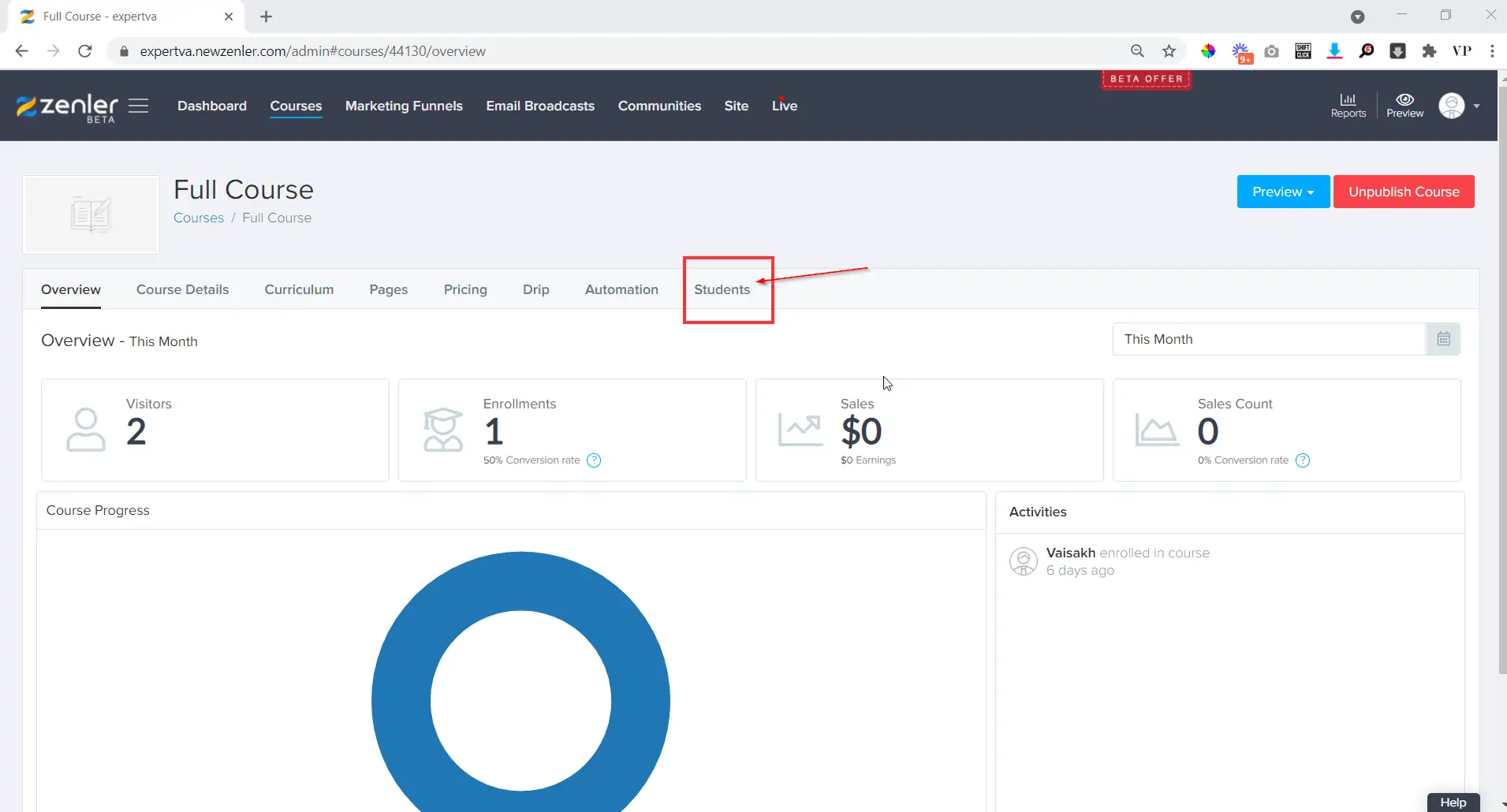
Task: Open the calendar date picker icon
Action: coord(1443,339)
